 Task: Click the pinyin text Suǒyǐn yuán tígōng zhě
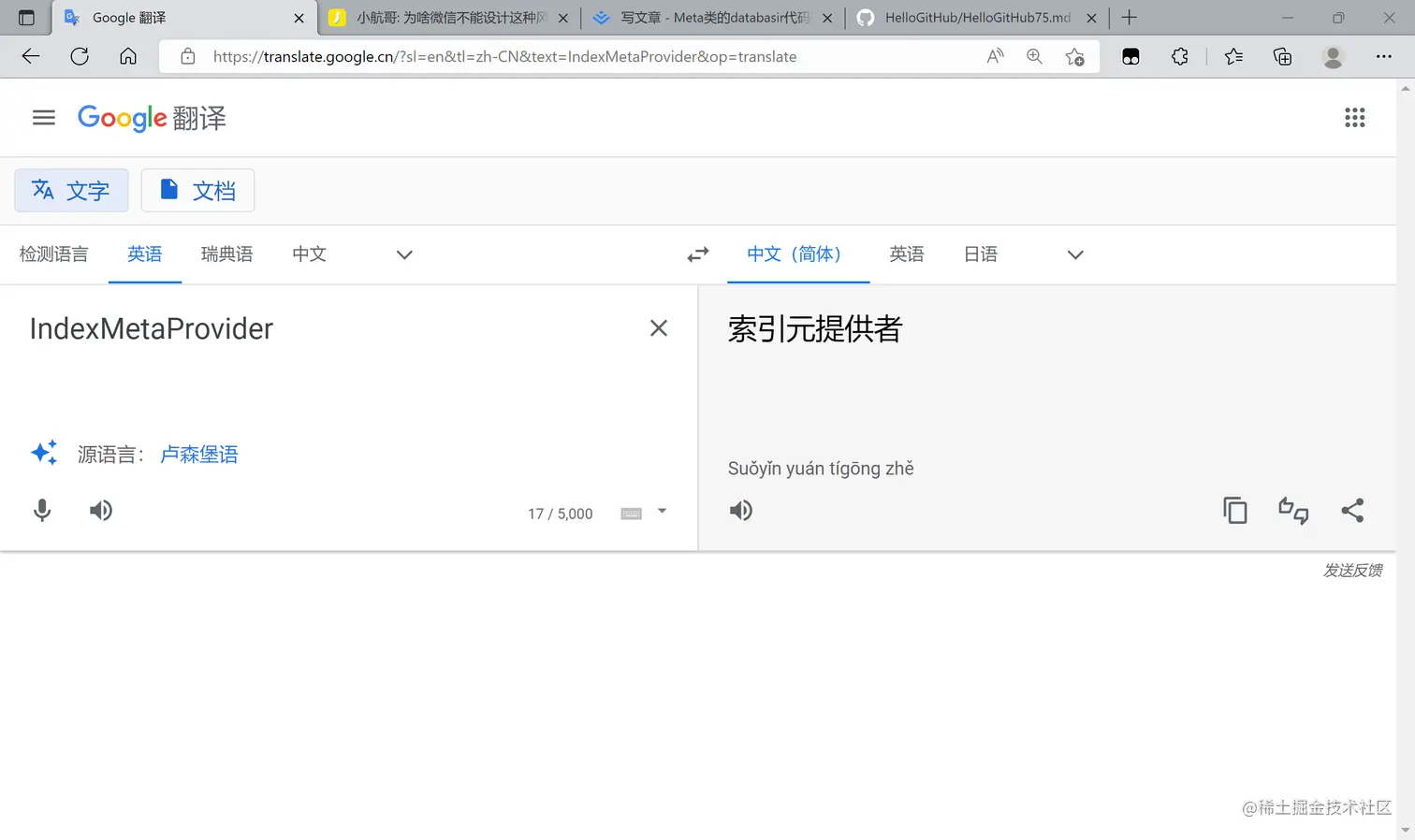(x=821, y=469)
